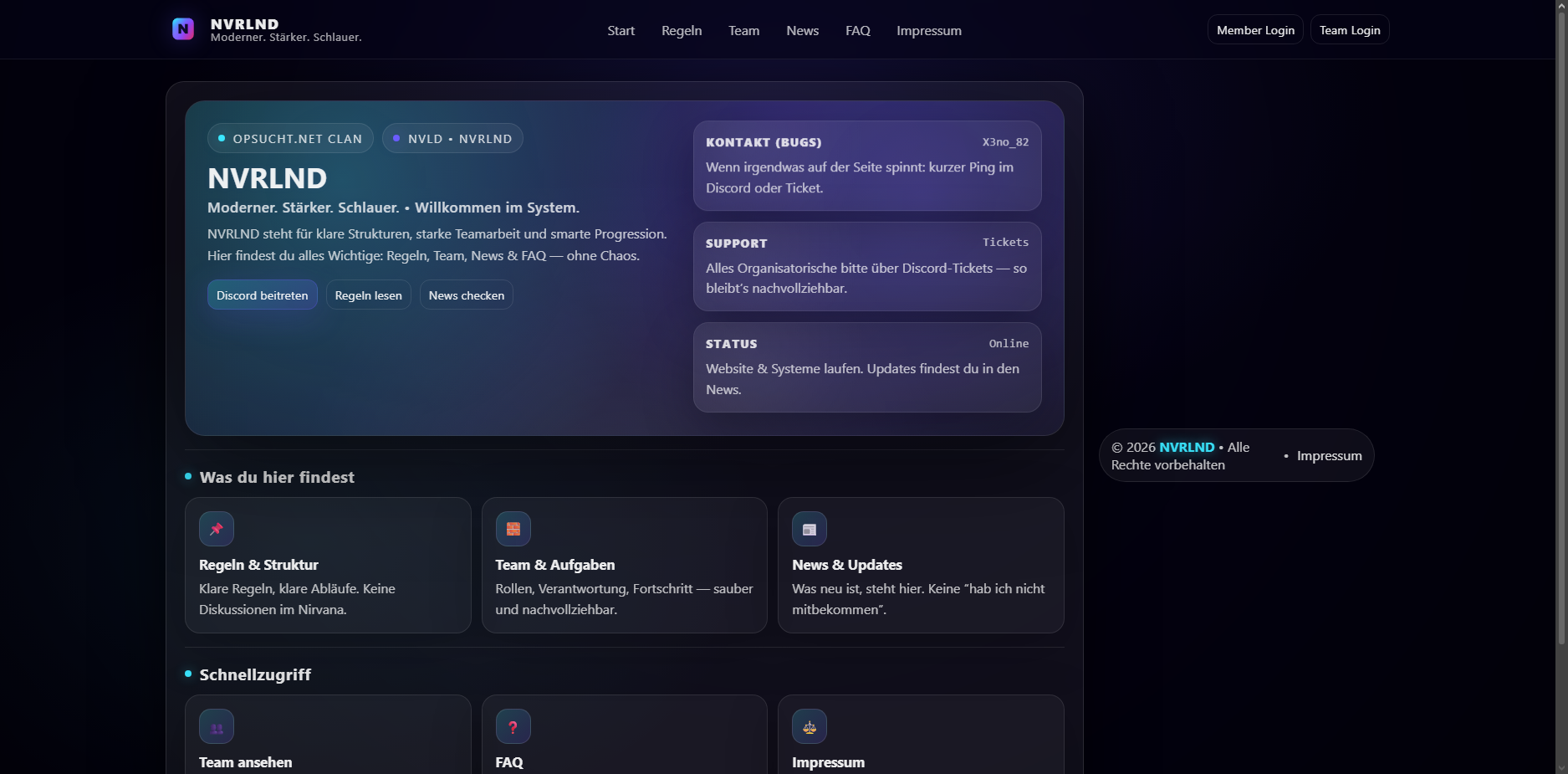Viewport: 1568px width, 774px height.
Task: Click the Team & Aufgaben card icon
Action: 513,529
